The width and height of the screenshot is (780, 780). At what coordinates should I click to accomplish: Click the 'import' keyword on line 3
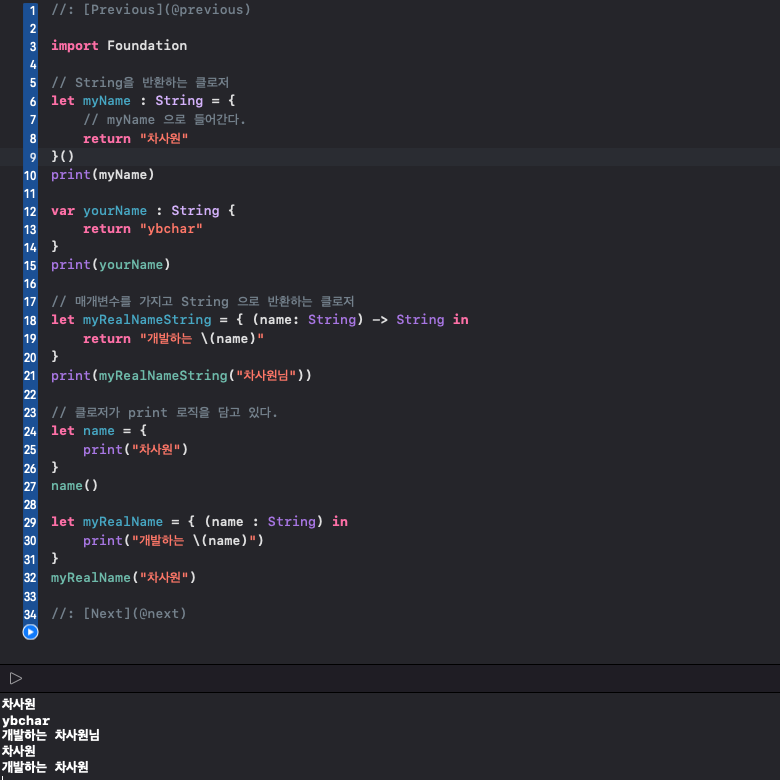[x=75, y=46]
